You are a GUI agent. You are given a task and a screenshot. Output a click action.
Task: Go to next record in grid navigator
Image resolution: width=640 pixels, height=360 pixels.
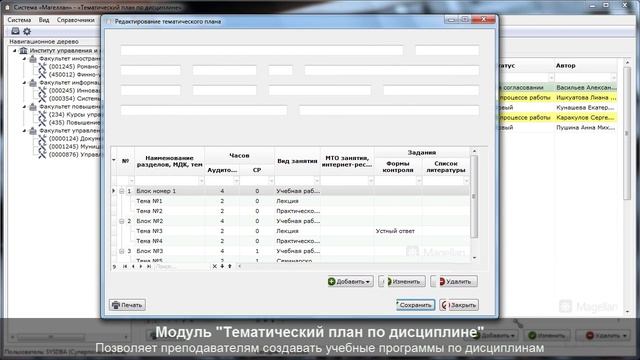[x=141, y=266]
